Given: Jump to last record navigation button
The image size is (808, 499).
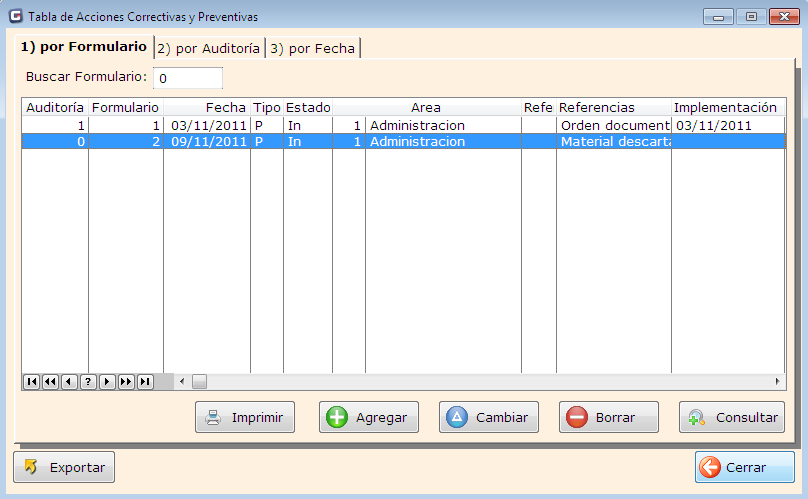Looking at the screenshot, I should pyautogui.click(x=145, y=381).
